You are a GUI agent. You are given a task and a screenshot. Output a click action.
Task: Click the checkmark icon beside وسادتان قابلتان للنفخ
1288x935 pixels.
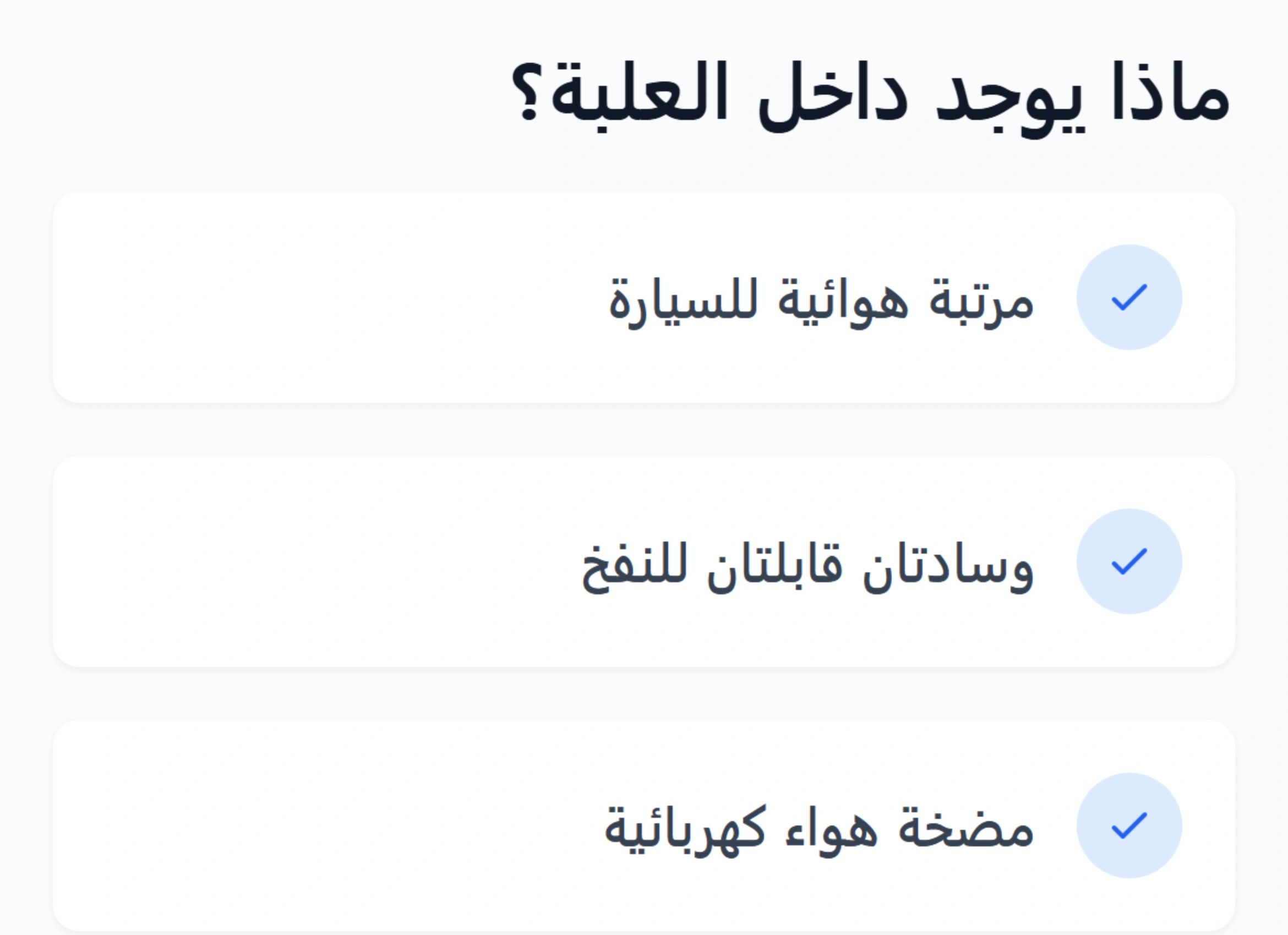click(x=1129, y=561)
